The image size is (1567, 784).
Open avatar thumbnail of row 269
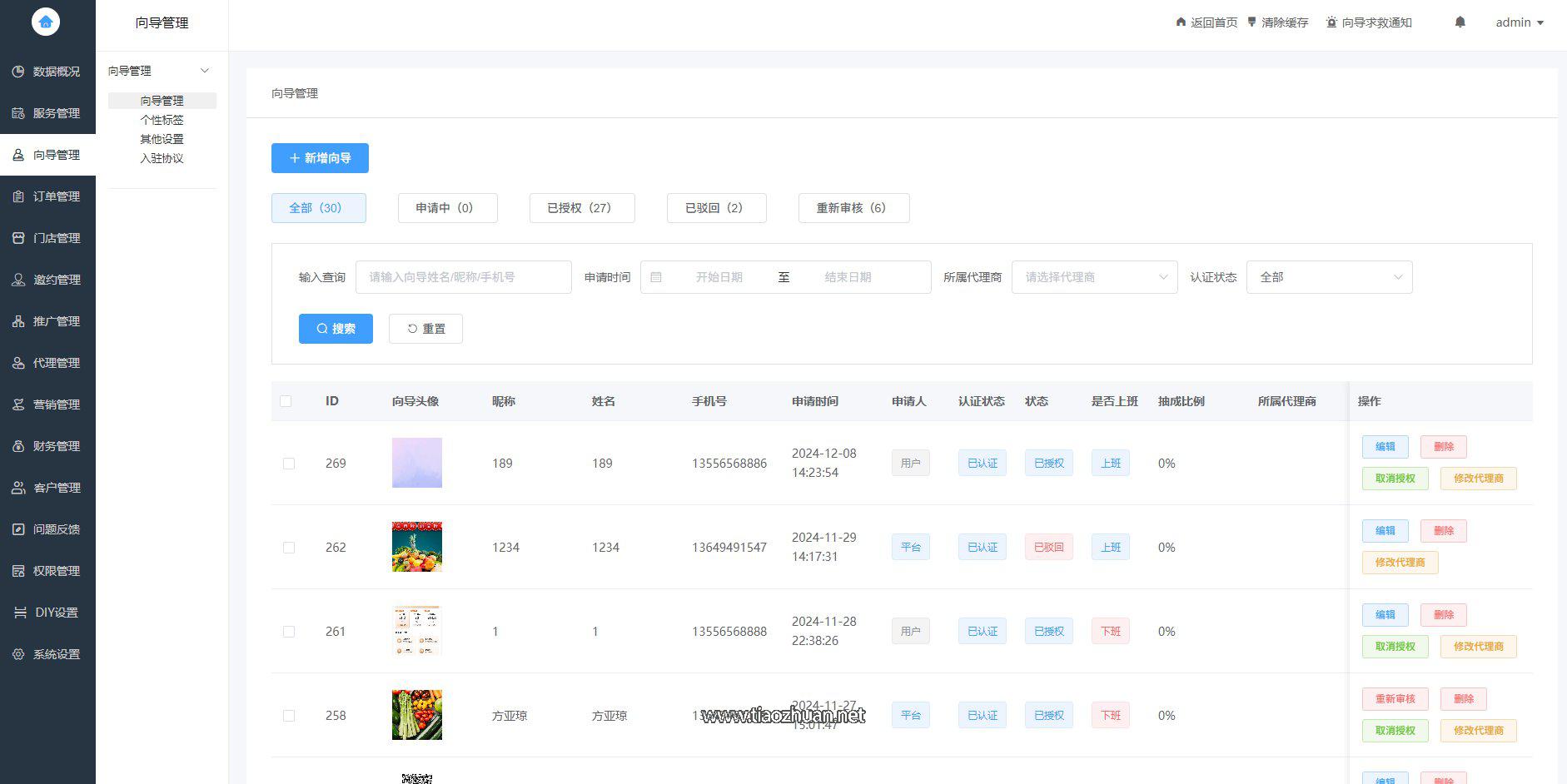[417, 463]
